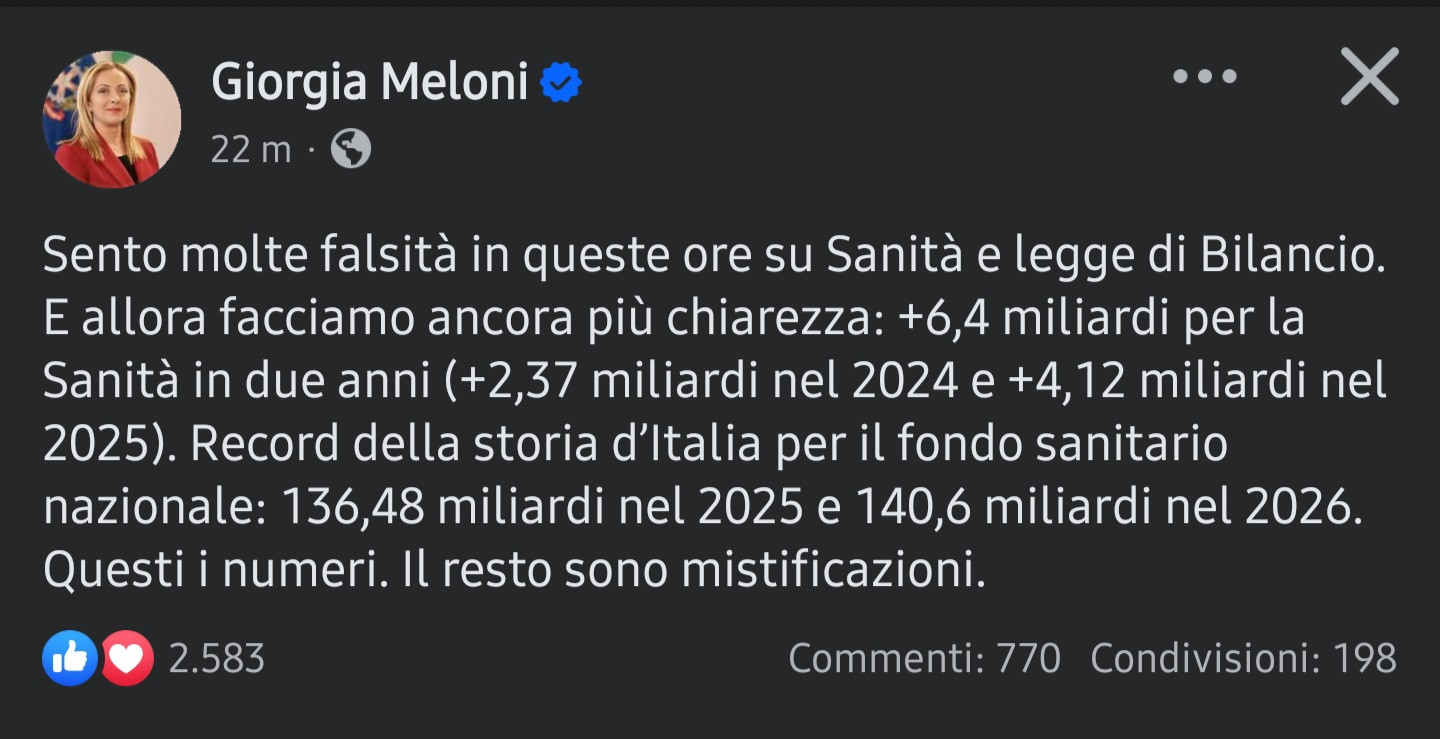Open the "Commenti: 770" comments
Viewport: 1440px width, 739px height.
click(x=924, y=659)
